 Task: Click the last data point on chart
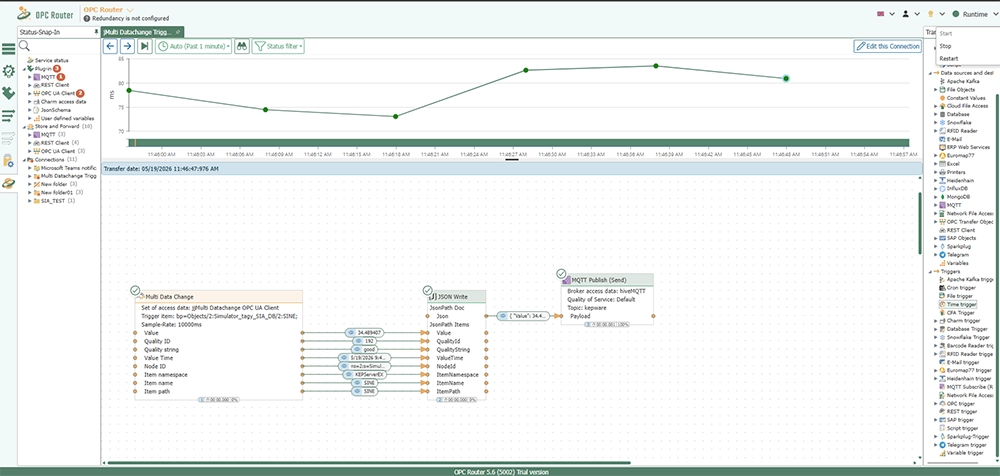[786, 78]
